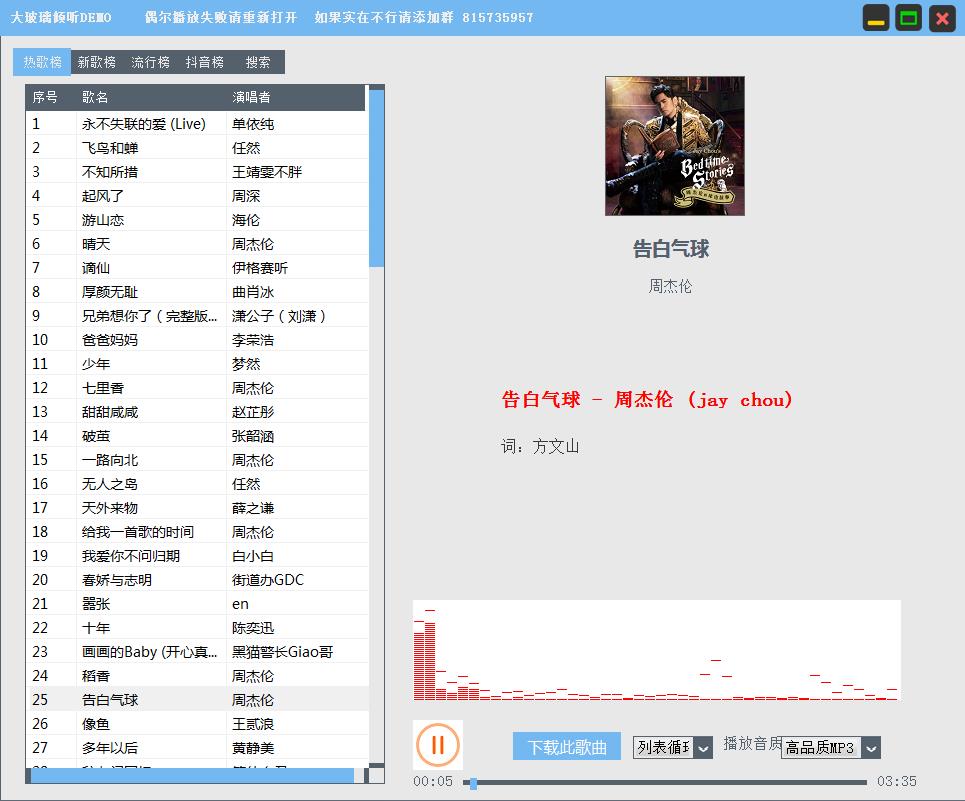The width and height of the screenshot is (965, 801).
Task: Click artist 薛之谦
Action: click(252, 508)
